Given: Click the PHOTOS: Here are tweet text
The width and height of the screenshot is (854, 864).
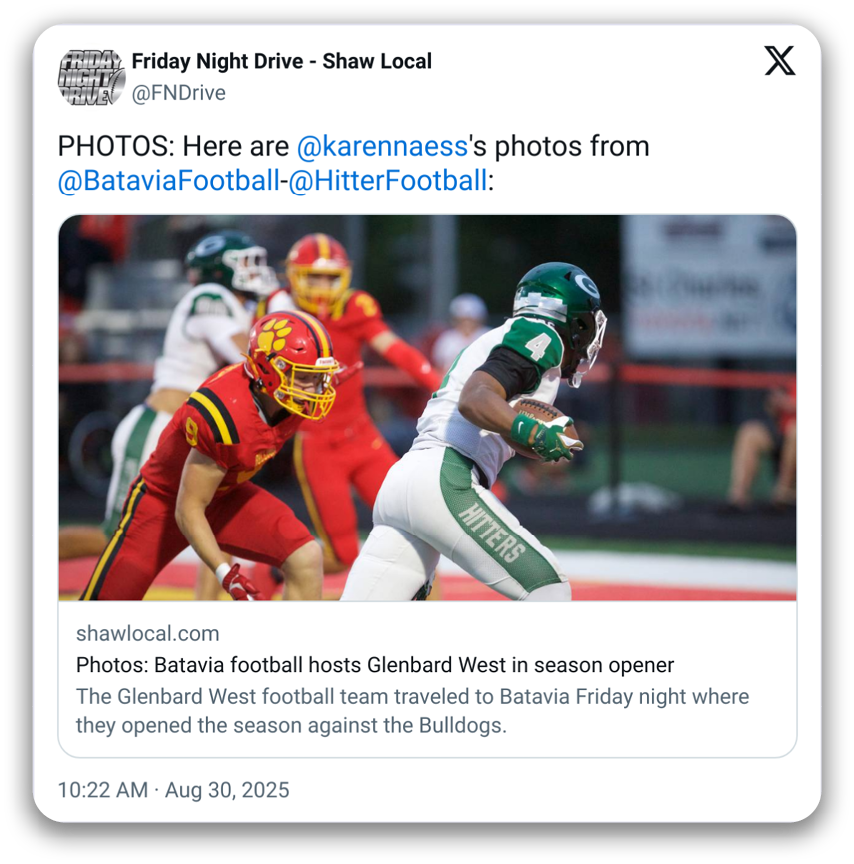Looking at the screenshot, I should click(x=174, y=147).
